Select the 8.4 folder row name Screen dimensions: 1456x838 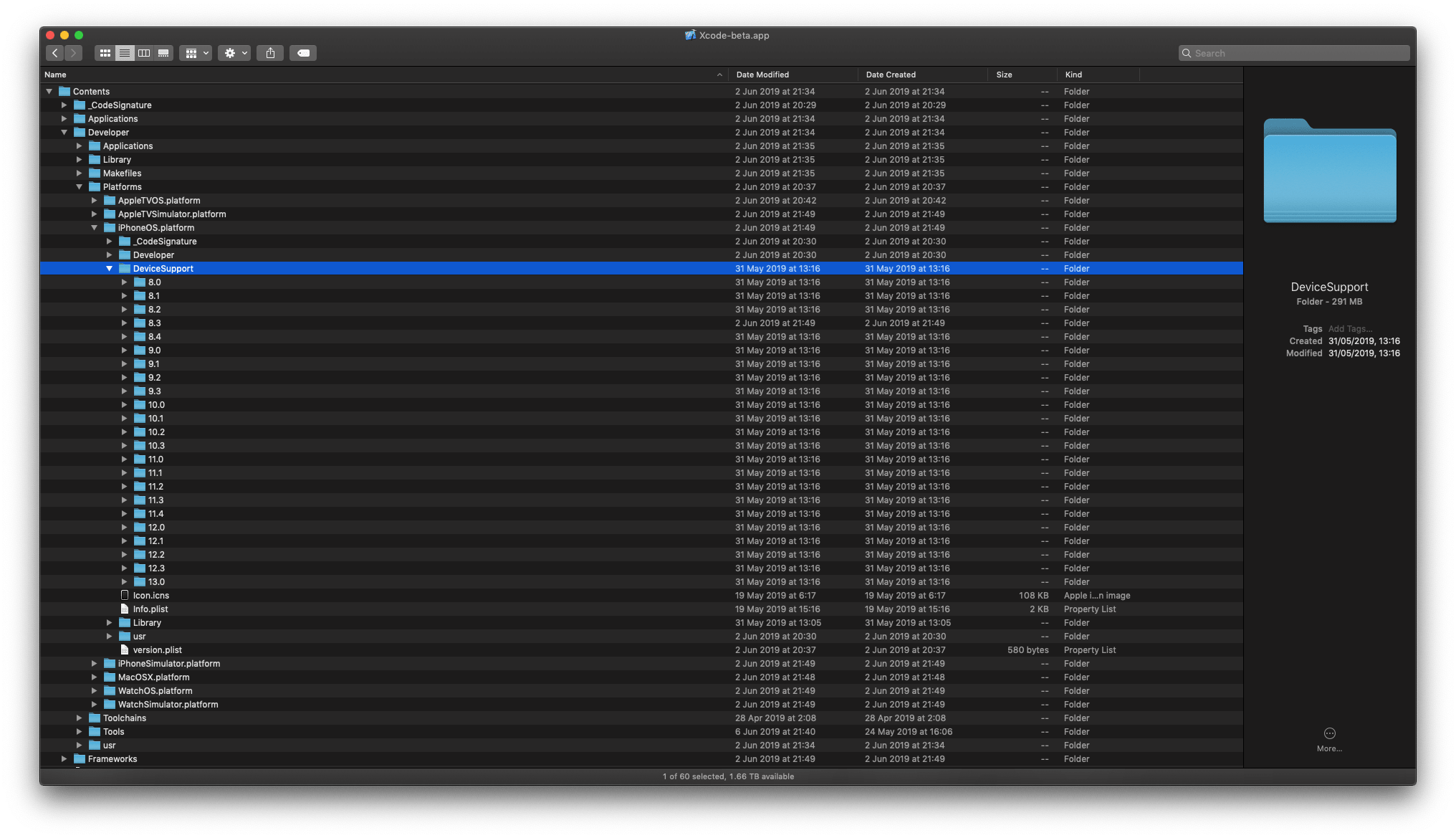(154, 337)
